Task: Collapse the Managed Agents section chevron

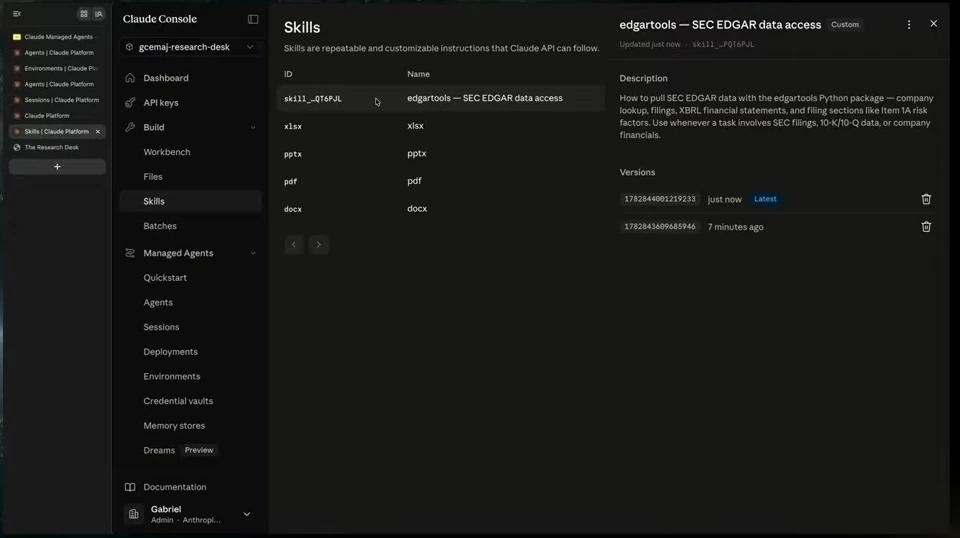Action: [x=253, y=253]
